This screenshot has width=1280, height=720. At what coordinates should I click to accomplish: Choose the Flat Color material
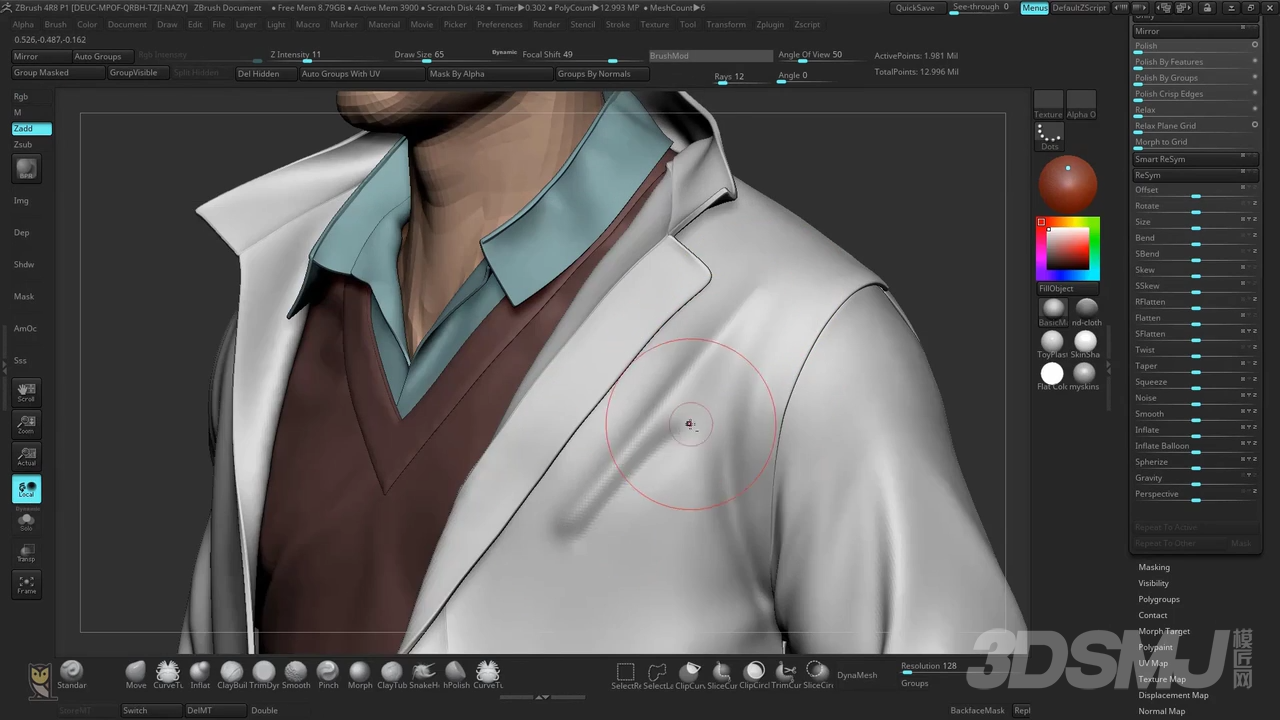tap(1052, 376)
